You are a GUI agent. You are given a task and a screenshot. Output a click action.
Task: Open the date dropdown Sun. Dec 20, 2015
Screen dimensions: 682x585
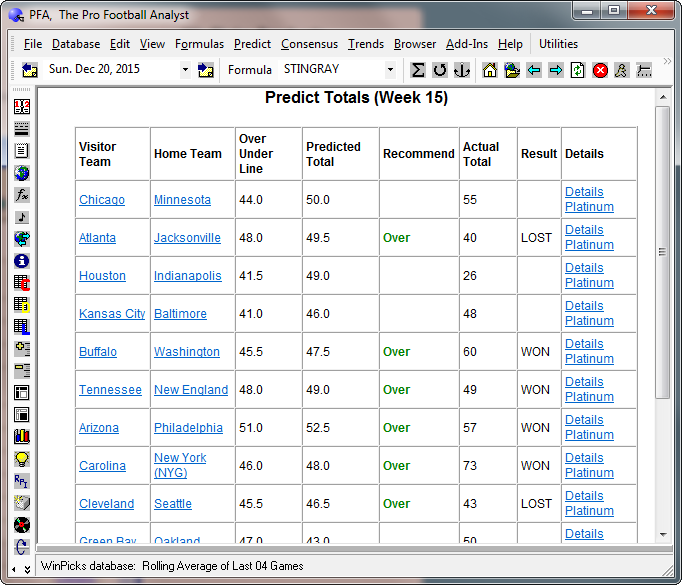click(185, 70)
